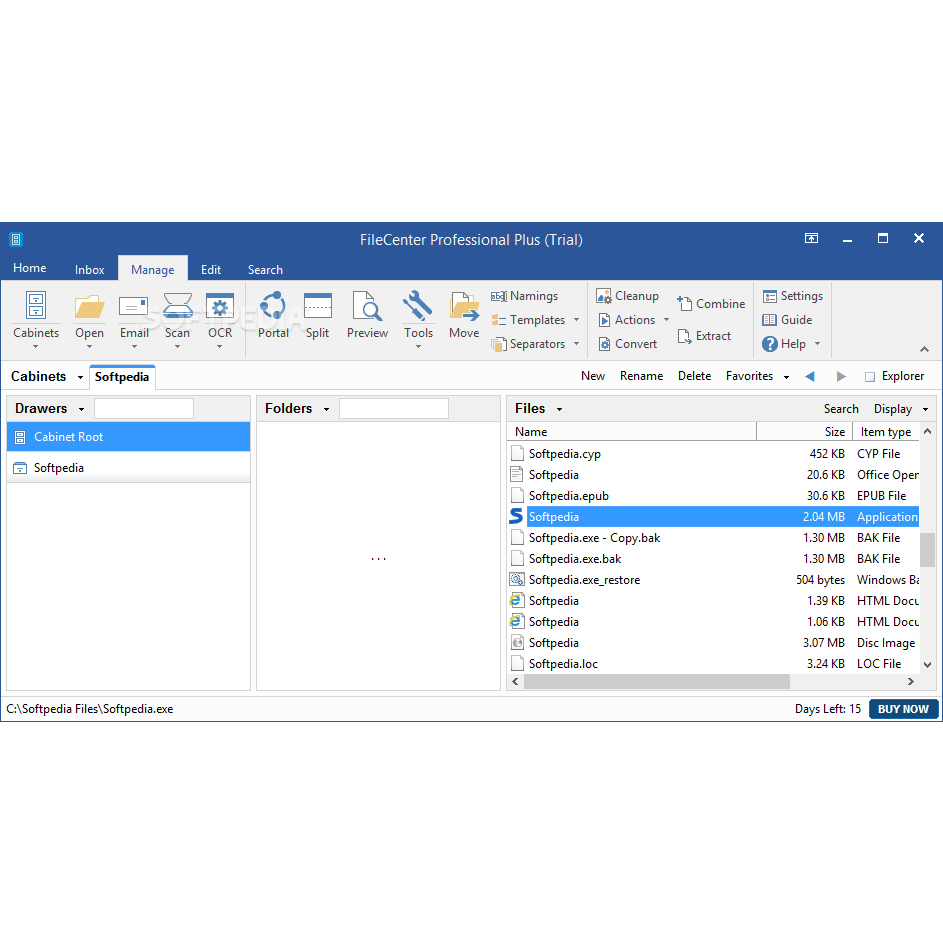Screen dimensions: 943x943
Task: Open the Portal tool
Action: (x=273, y=316)
